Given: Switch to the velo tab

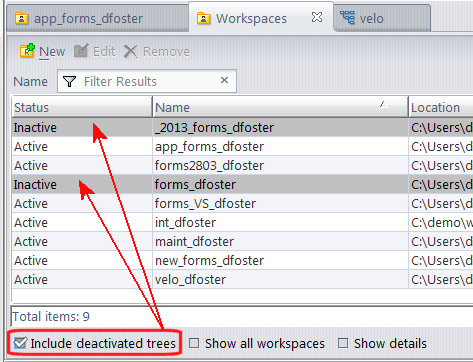Looking at the screenshot, I should point(382,18).
